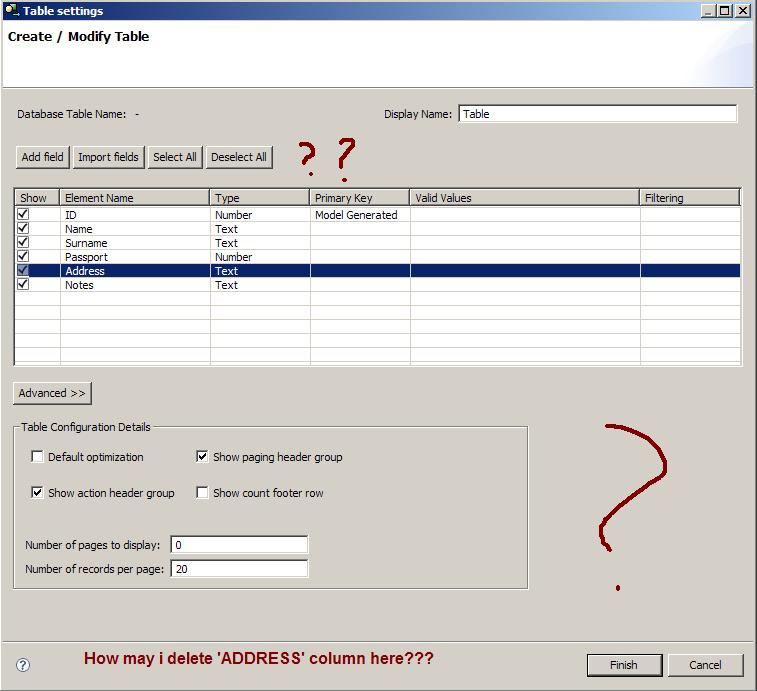The height and width of the screenshot is (691, 757).
Task: Enable Default optimization checkbox
Action: click(x=38, y=457)
